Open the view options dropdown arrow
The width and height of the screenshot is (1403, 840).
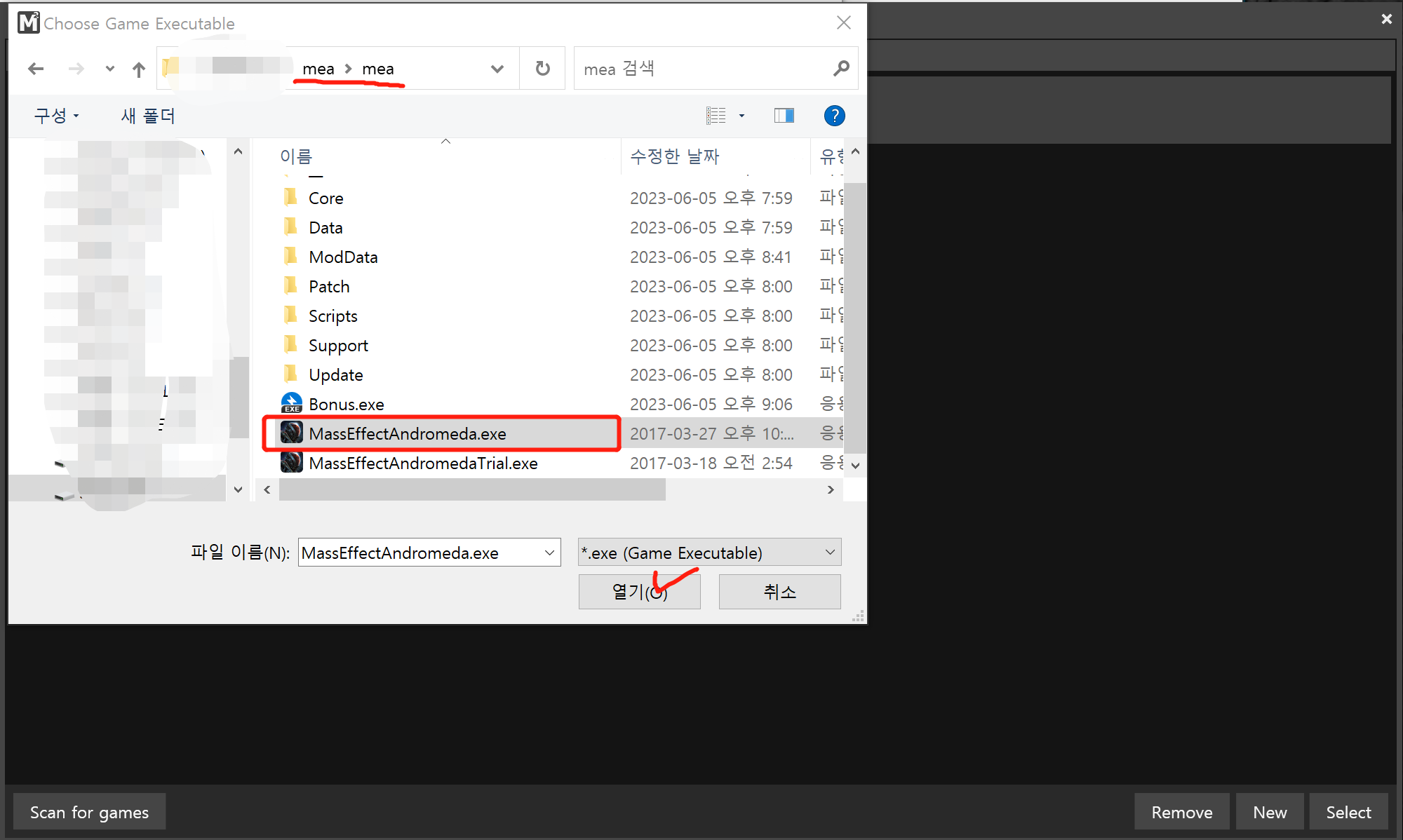[741, 116]
